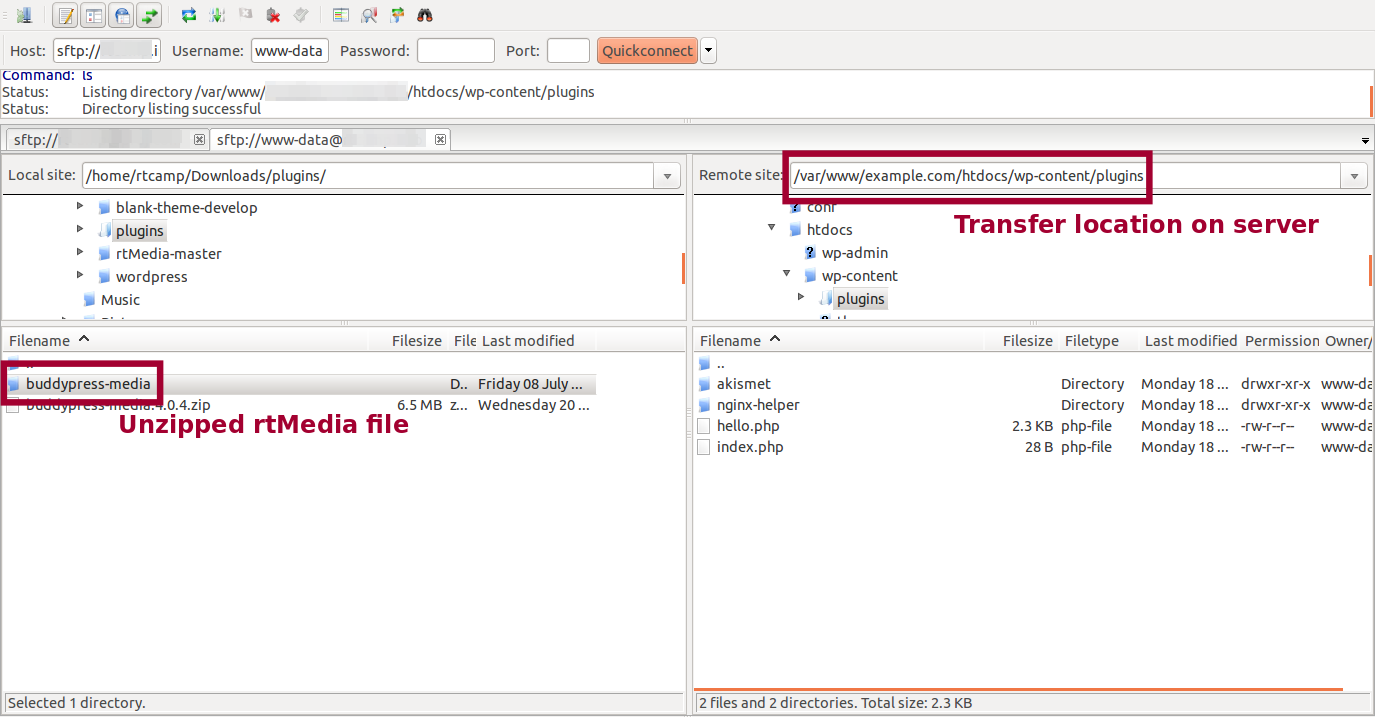Open the Site Manager icon
1375x717 pixels.
coord(24,15)
